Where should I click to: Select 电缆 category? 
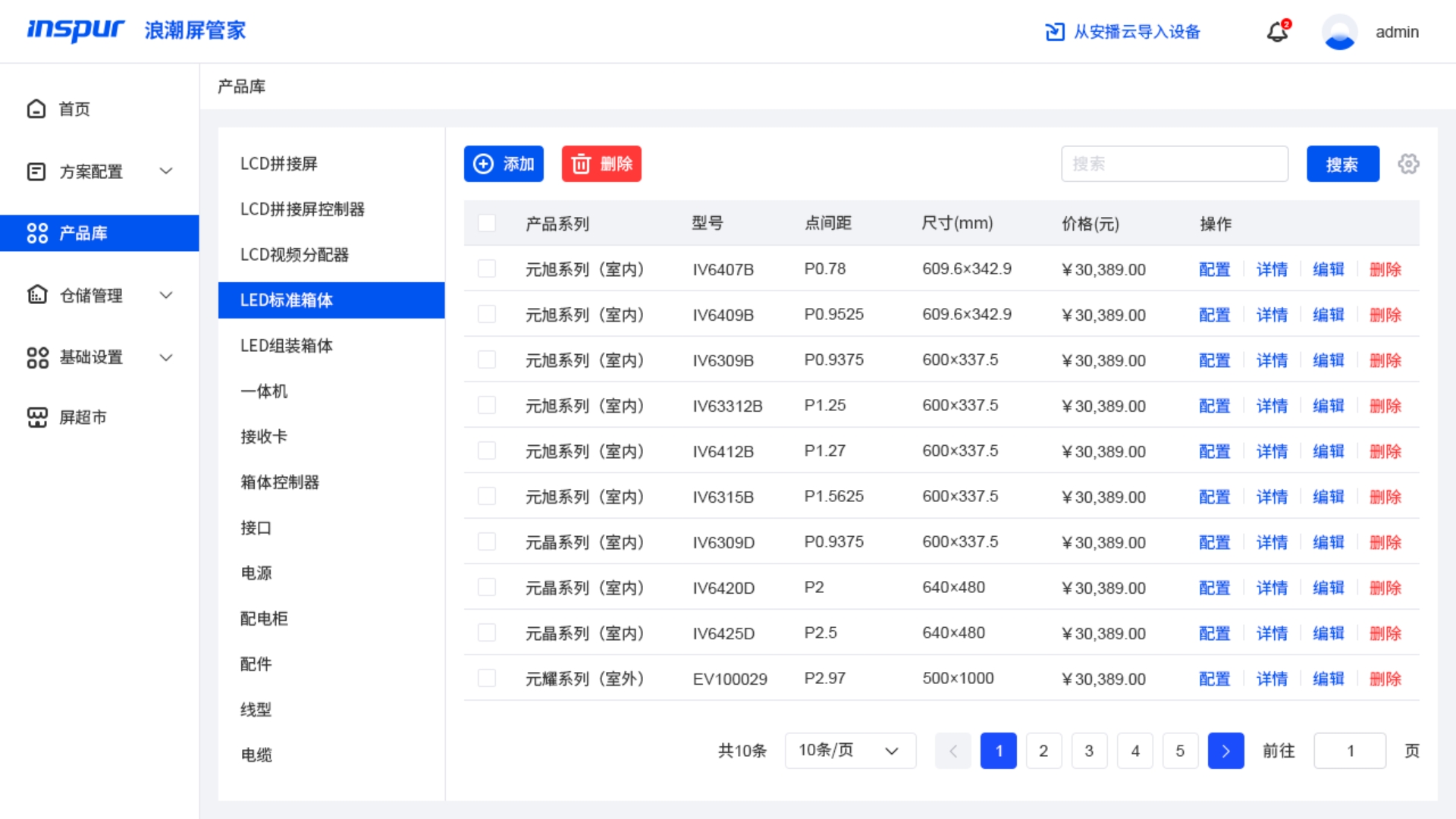(x=331, y=755)
